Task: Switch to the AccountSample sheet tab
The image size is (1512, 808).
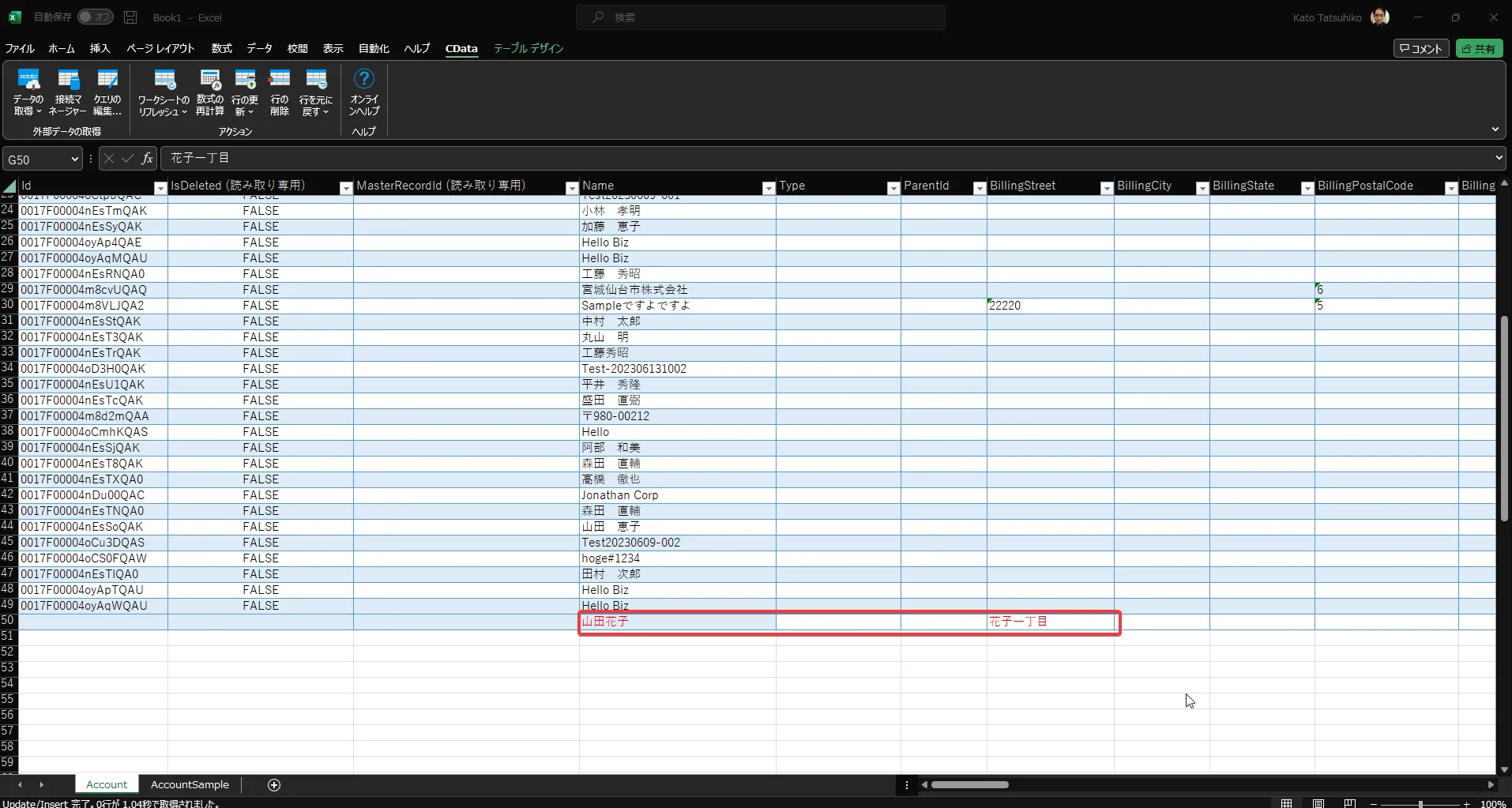Action: coord(190,784)
